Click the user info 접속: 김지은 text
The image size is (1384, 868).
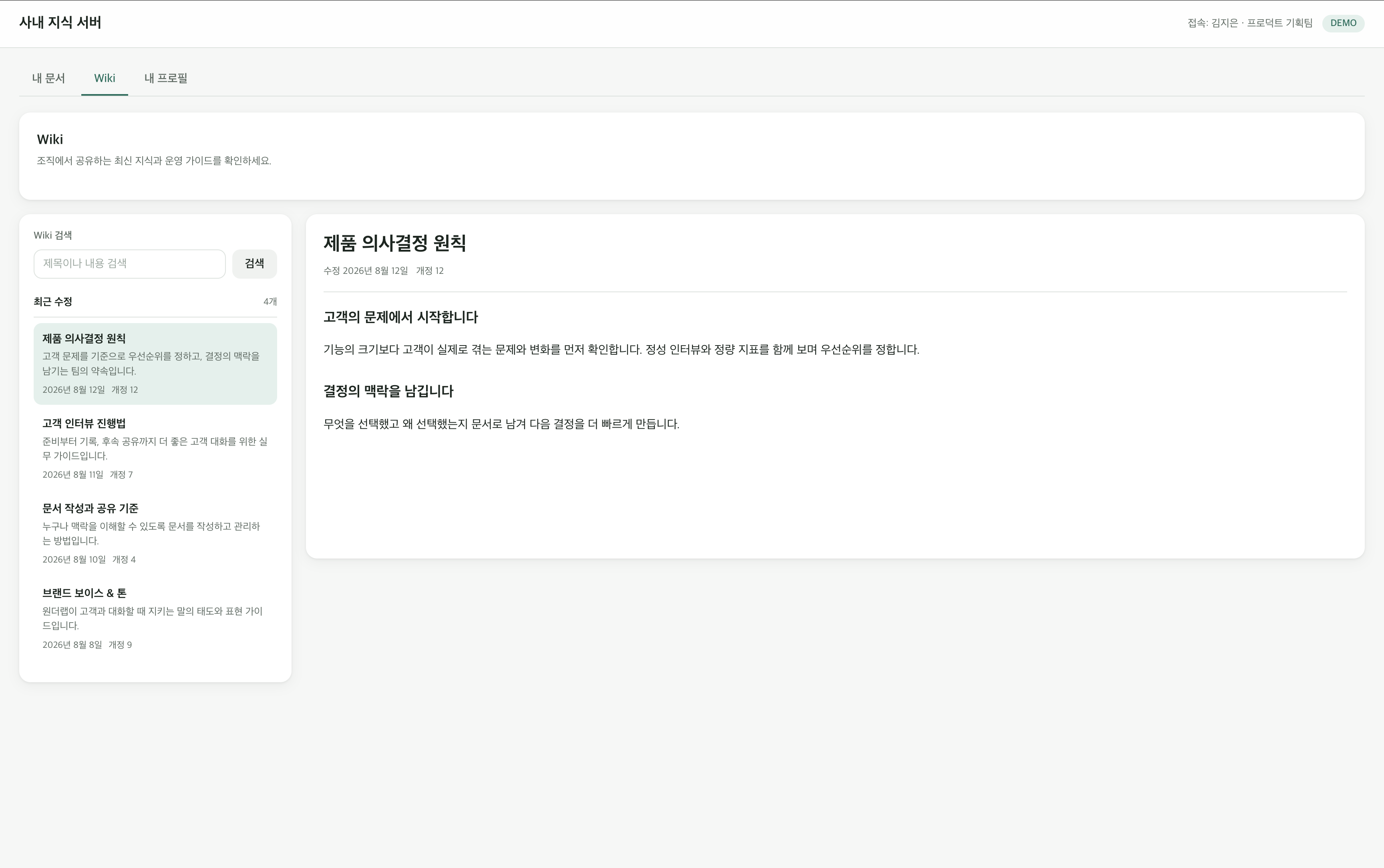coord(1250,23)
